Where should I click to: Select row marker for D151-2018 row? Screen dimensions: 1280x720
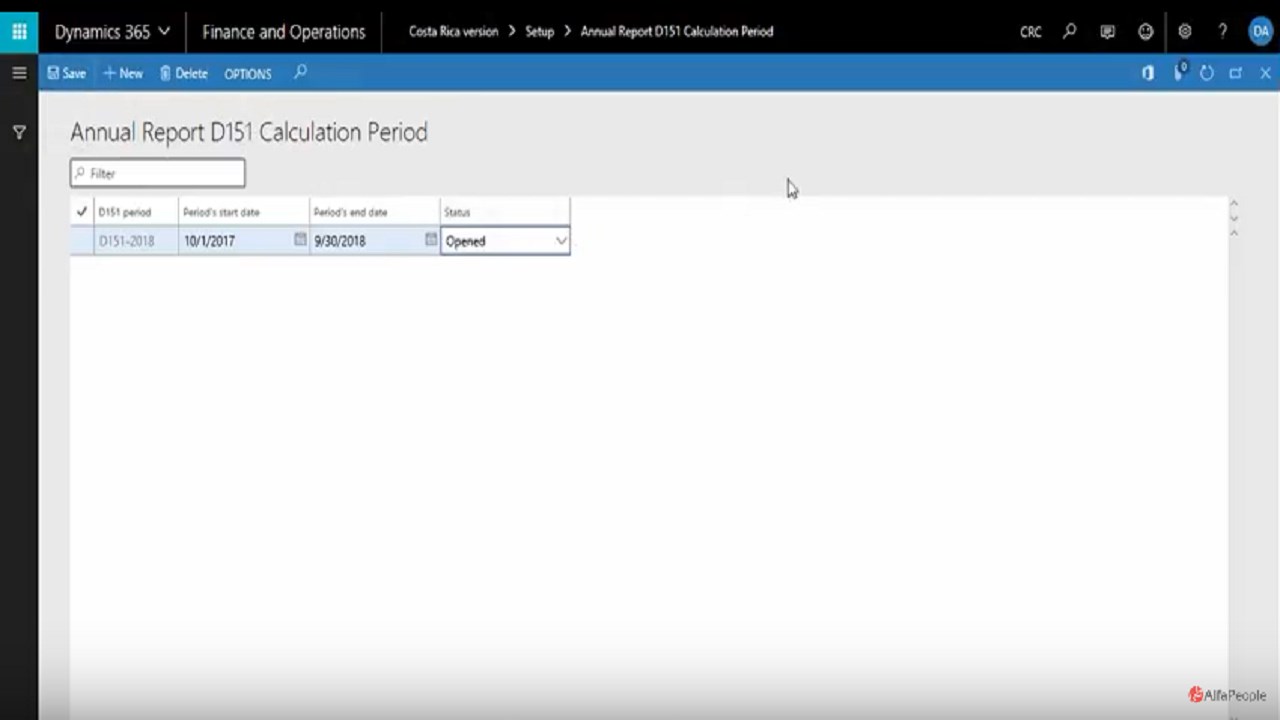click(x=82, y=241)
